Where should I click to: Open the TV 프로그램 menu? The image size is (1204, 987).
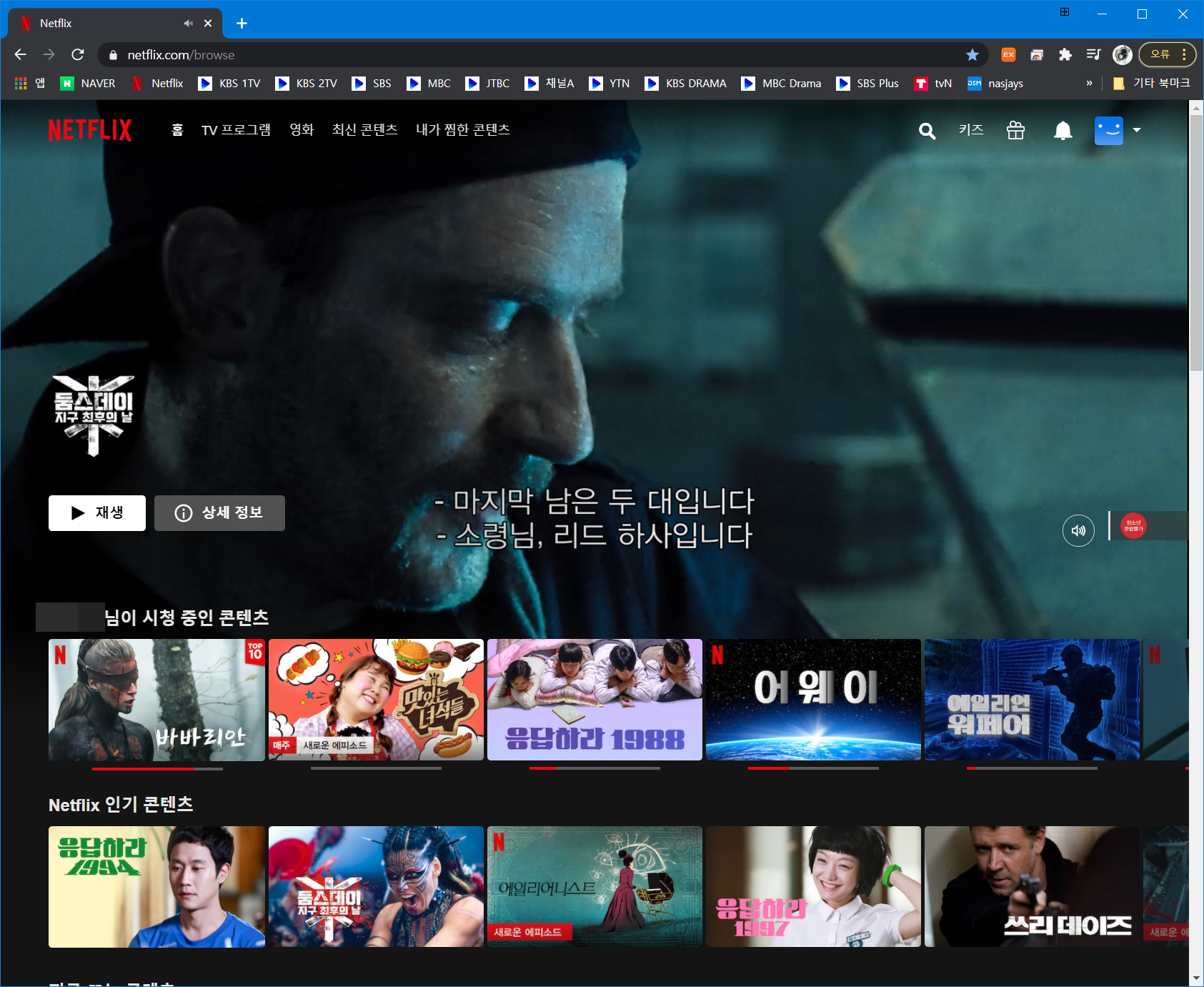click(236, 130)
